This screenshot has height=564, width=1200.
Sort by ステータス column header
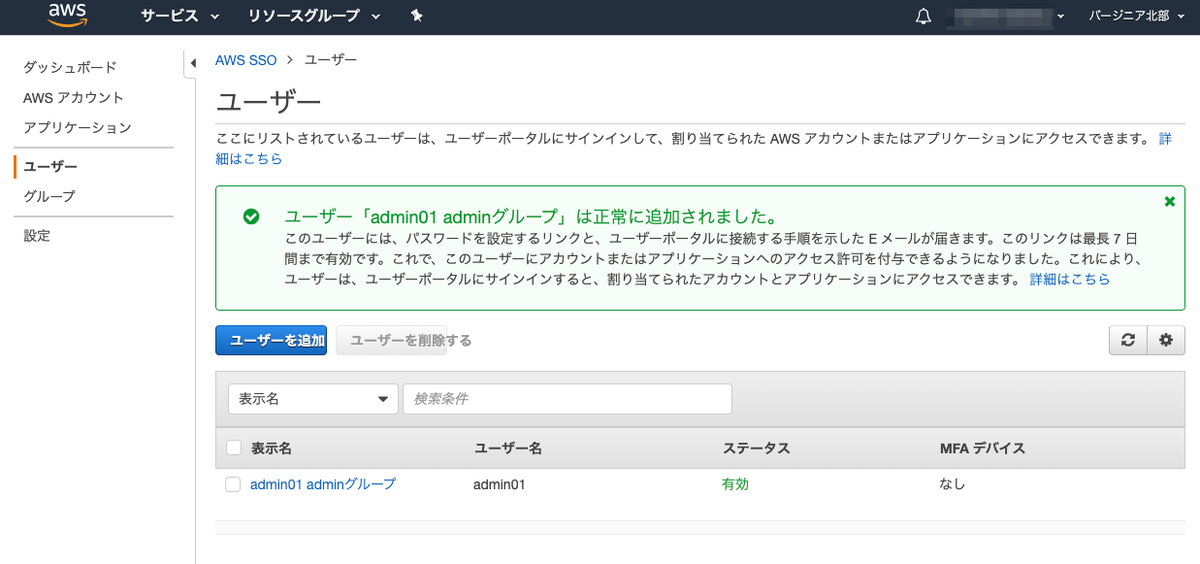point(756,448)
